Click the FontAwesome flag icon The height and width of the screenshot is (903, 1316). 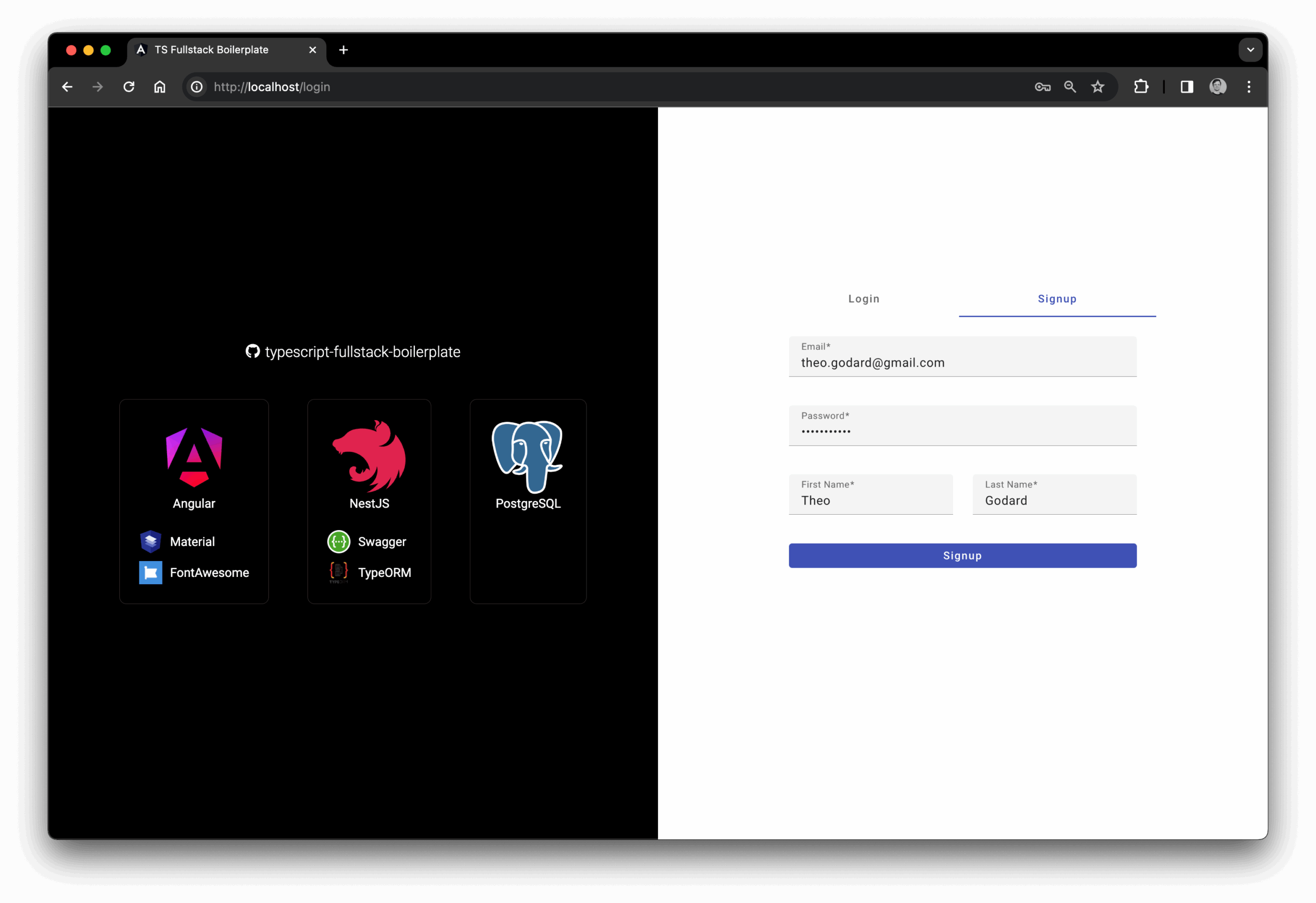point(151,572)
